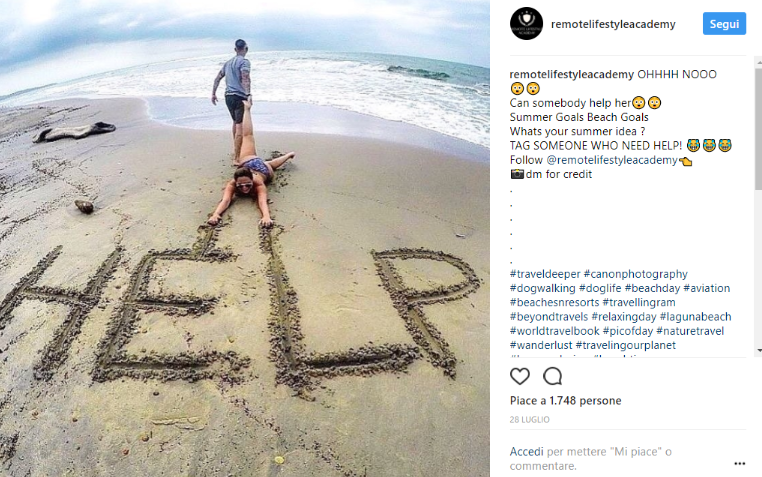Image resolution: width=762 pixels, height=477 pixels.
Task: Click the 28 LUGLIO post date
Action: pos(529,420)
